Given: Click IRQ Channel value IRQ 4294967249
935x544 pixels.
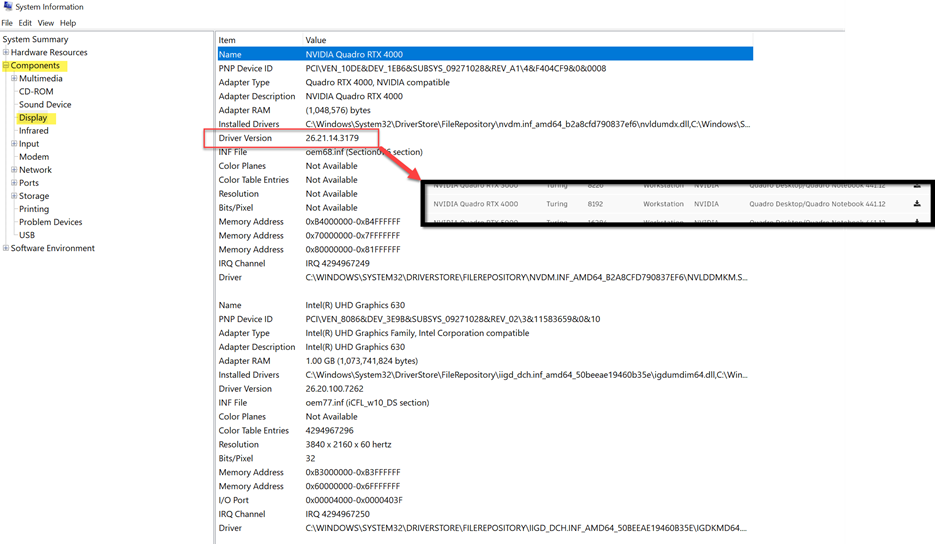Looking at the screenshot, I should tap(338, 263).
